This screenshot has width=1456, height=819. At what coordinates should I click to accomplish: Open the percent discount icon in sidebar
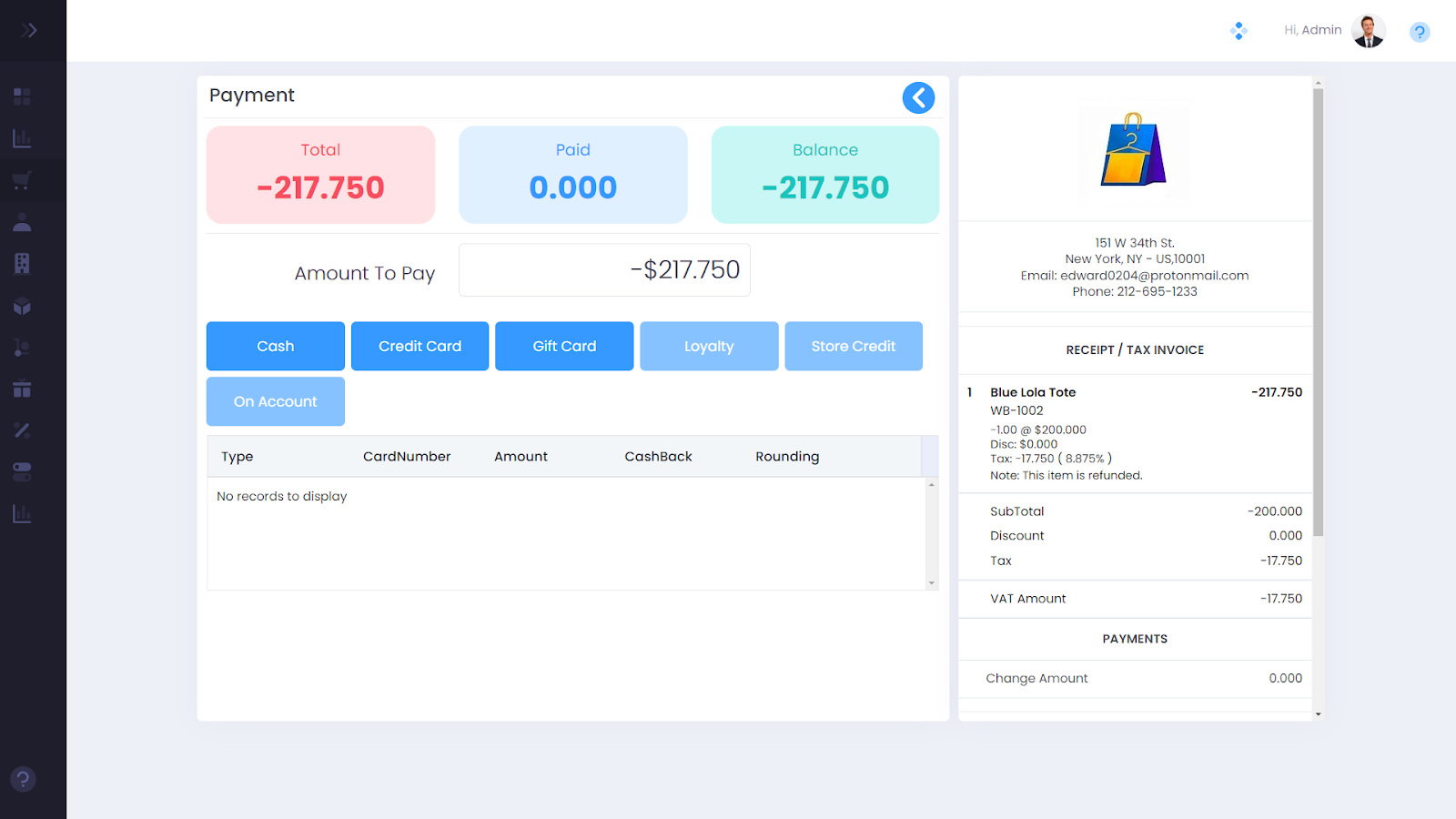click(x=22, y=430)
